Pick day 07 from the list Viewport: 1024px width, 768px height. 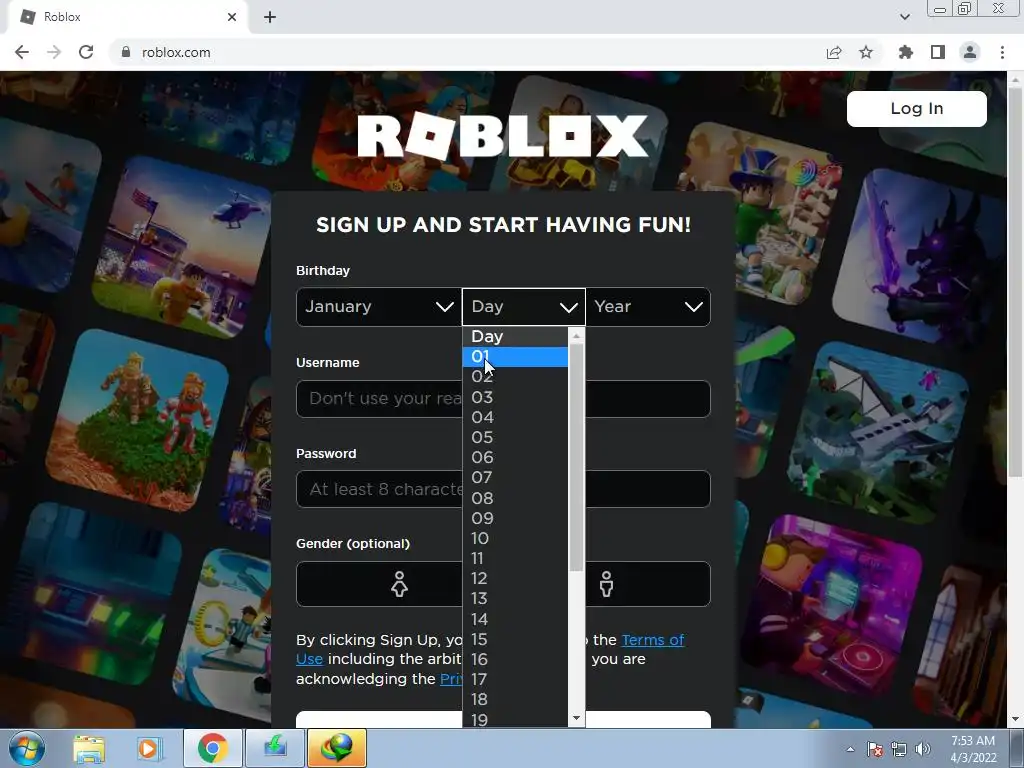pyautogui.click(x=515, y=477)
